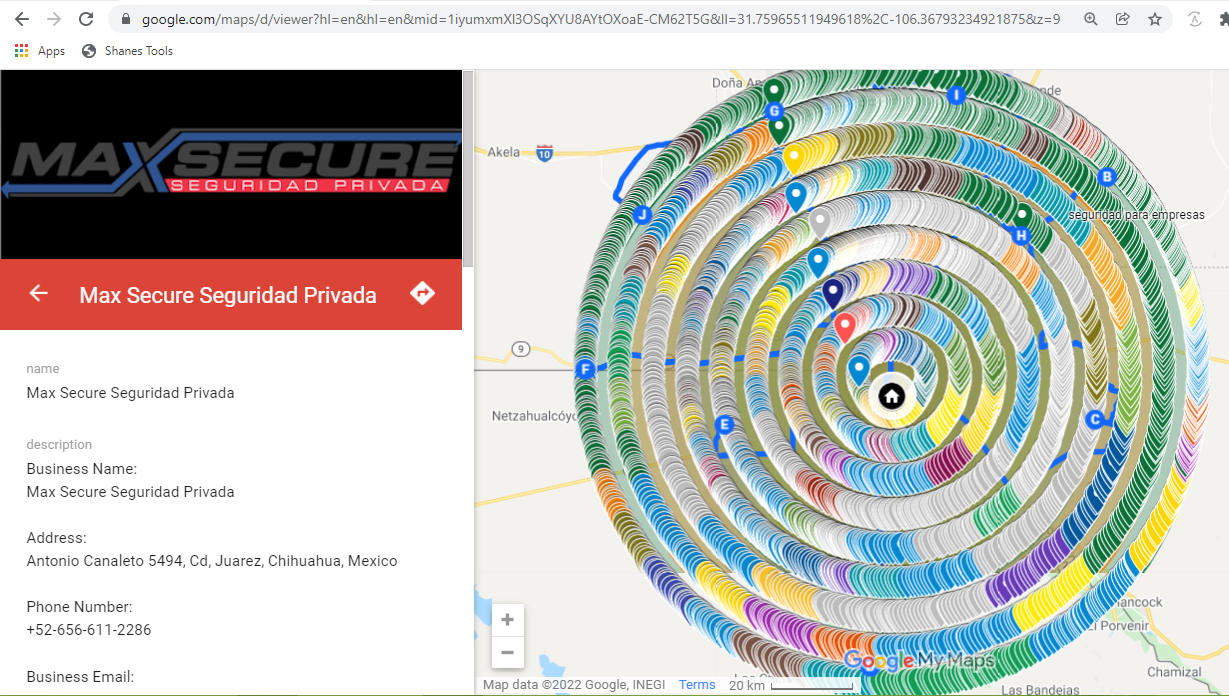Viewport: 1229px width, 696px height.
Task: Zoom out on the map
Action: 507,653
